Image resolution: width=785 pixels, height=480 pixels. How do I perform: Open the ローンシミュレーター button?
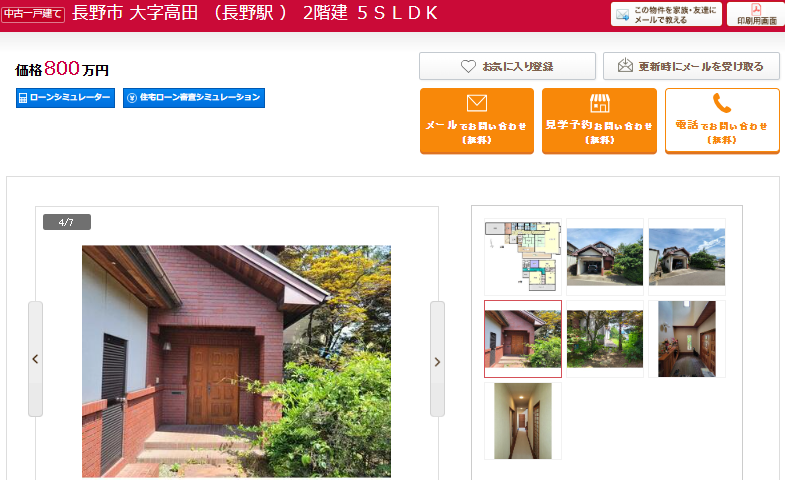click(x=65, y=98)
